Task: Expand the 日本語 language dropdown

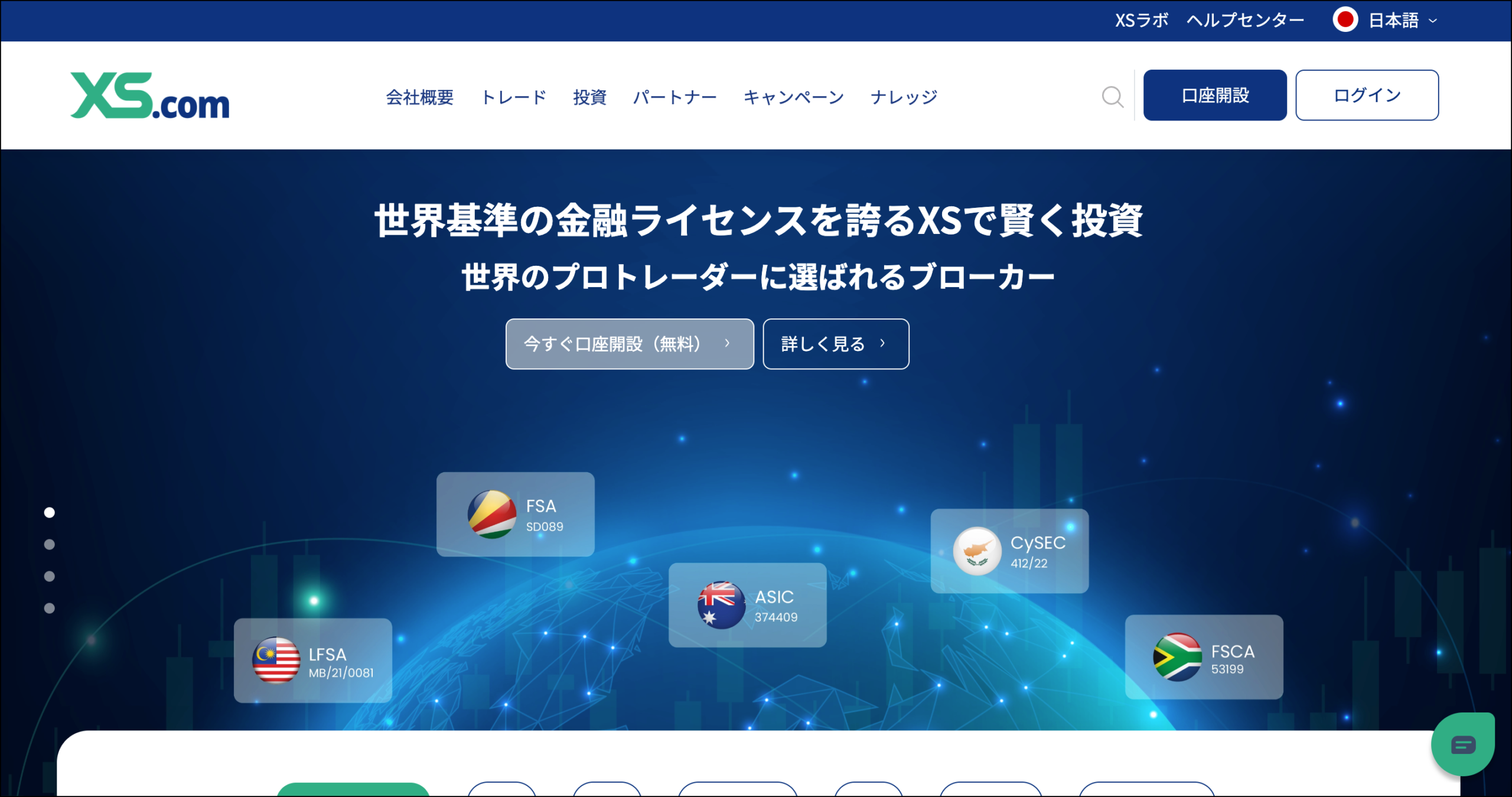Action: (x=1399, y=19)
